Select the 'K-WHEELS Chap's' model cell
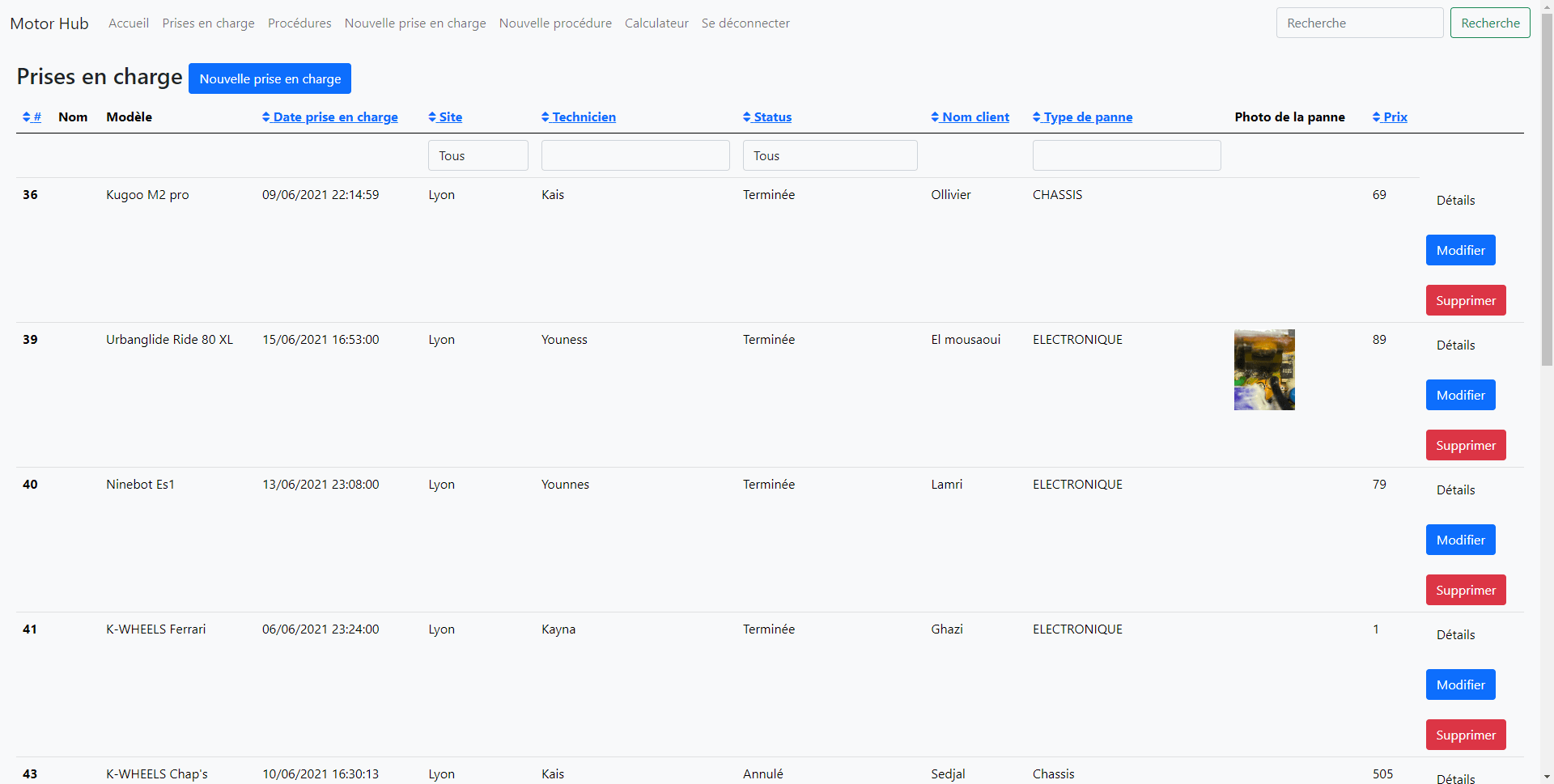 (x=157, y=774)
